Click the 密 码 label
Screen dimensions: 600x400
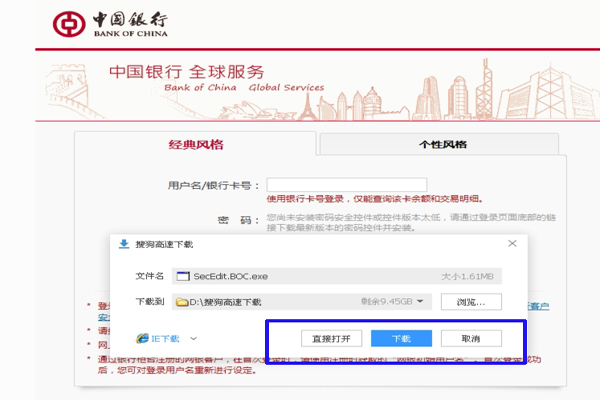click(x=238, y=220)
